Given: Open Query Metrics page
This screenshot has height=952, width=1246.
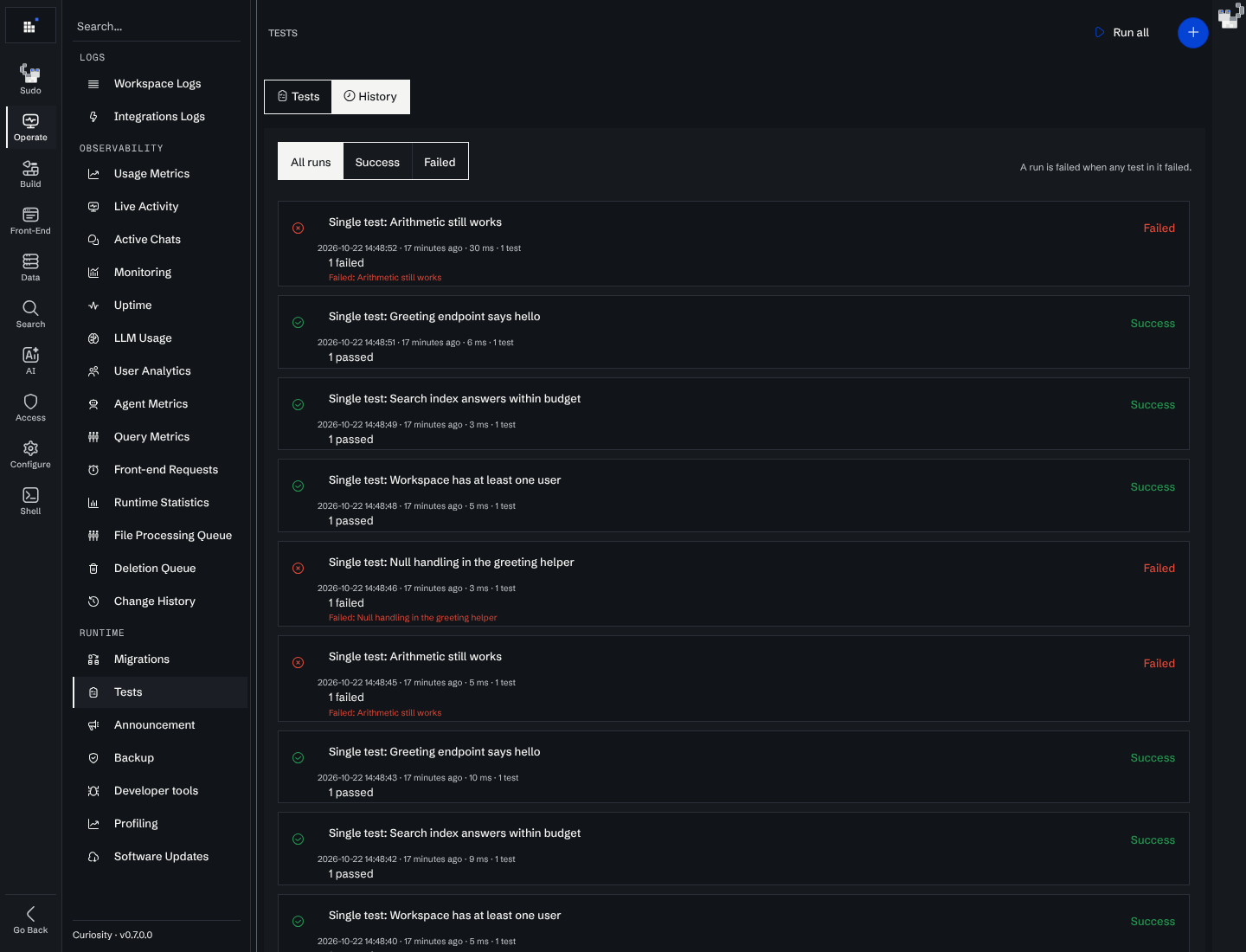Looking at the screenshot, I should (160, 437).
